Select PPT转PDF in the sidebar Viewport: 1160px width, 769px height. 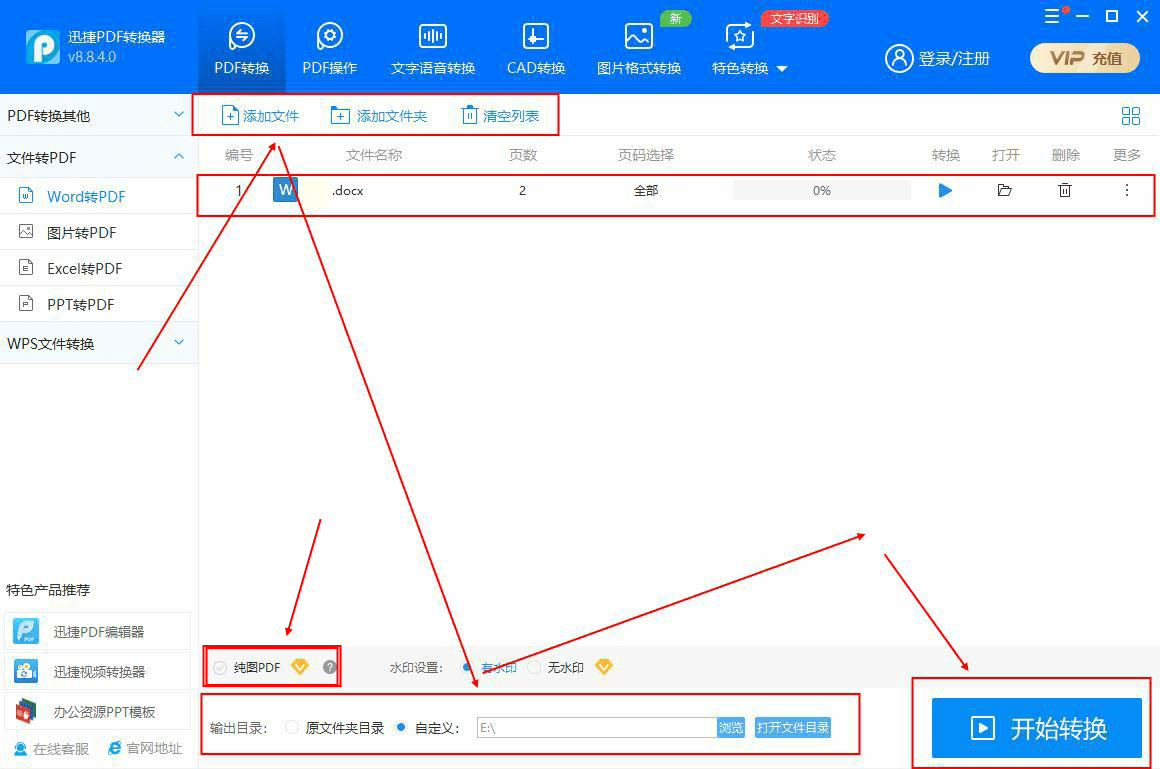80,304
